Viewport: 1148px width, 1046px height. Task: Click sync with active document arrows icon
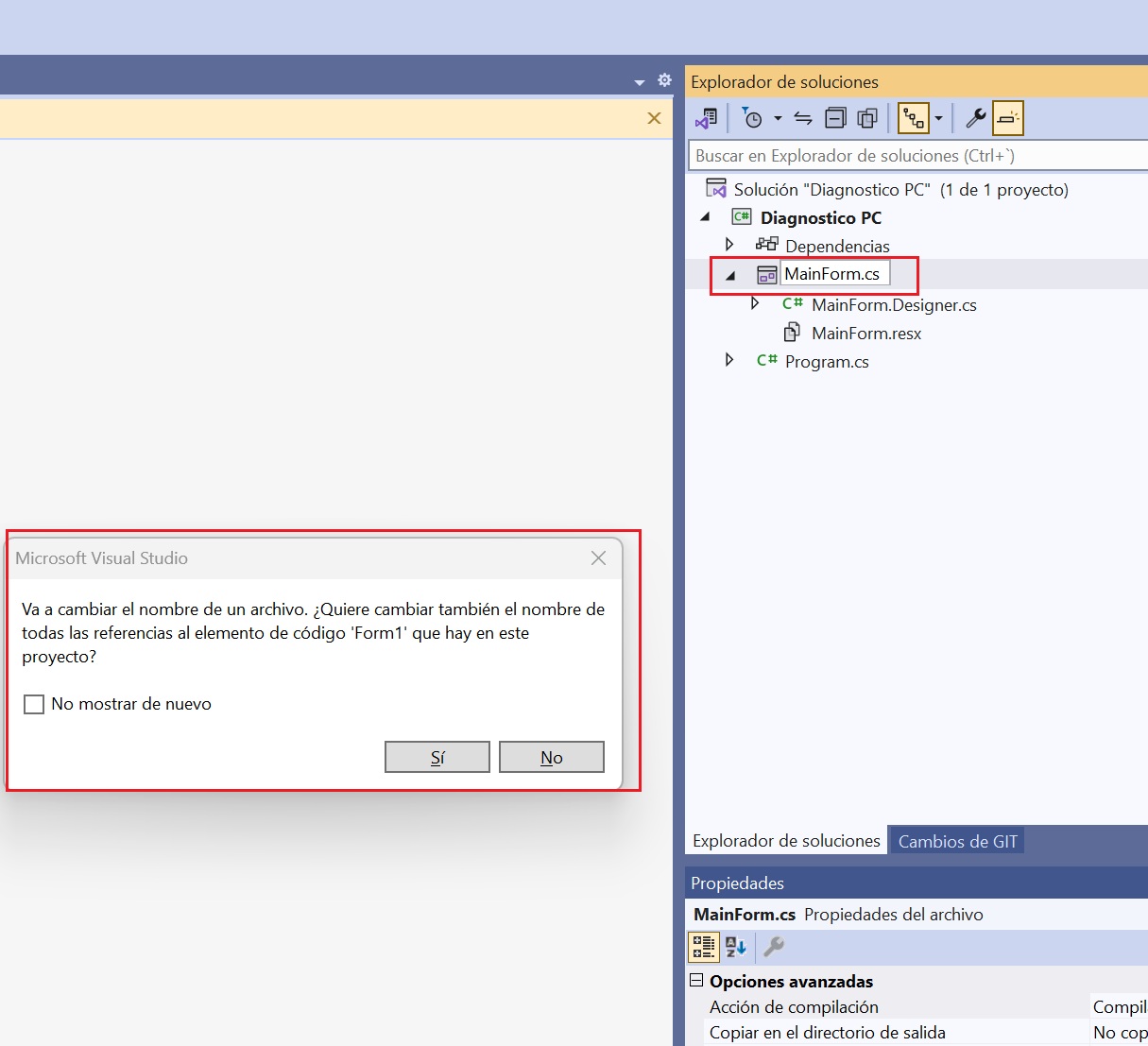point(803,118)
